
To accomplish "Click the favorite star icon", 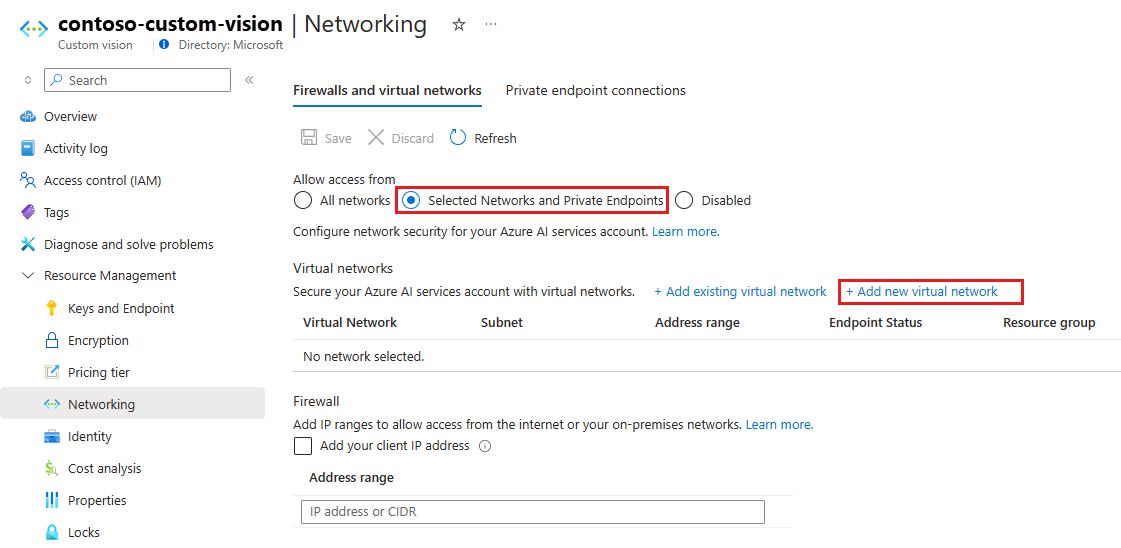I will coord(459,24).
